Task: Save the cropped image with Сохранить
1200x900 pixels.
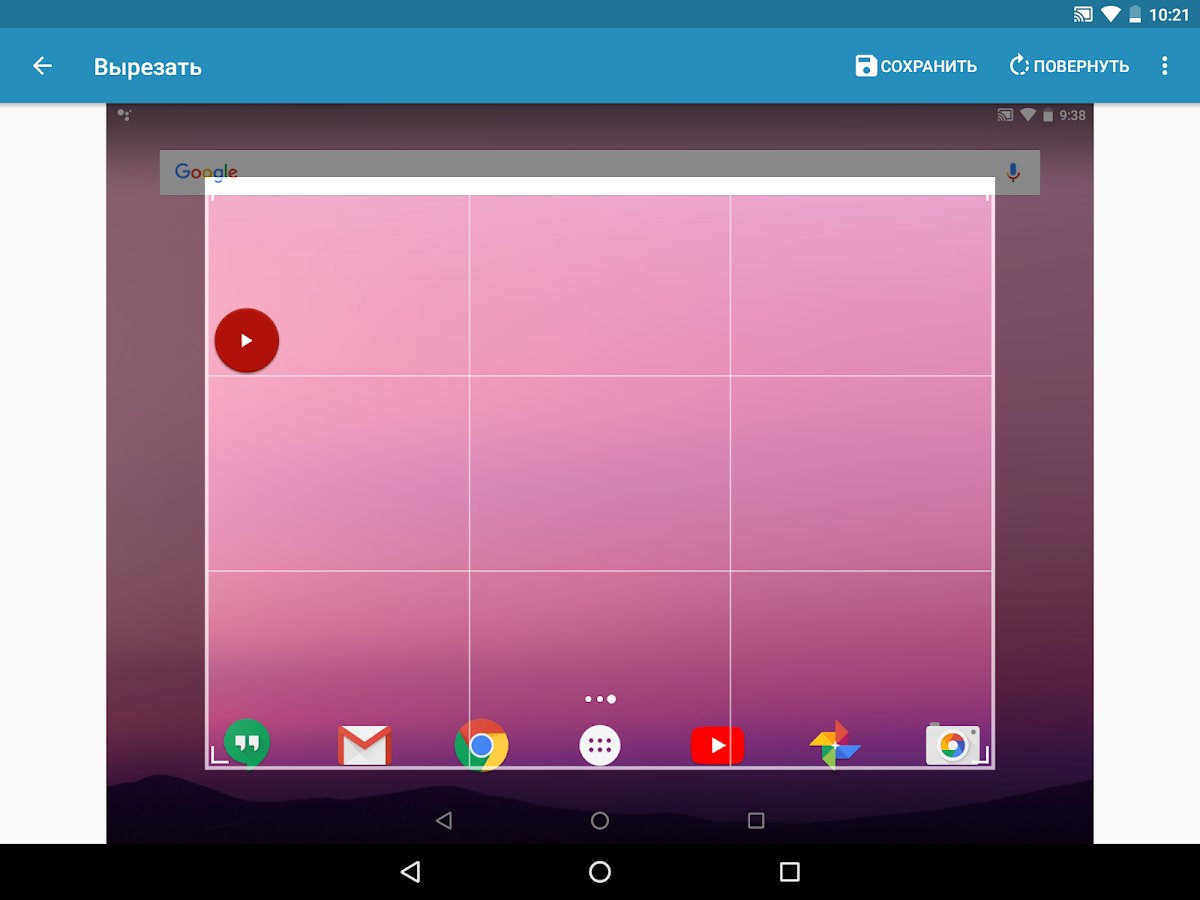Action: (916, 66)
